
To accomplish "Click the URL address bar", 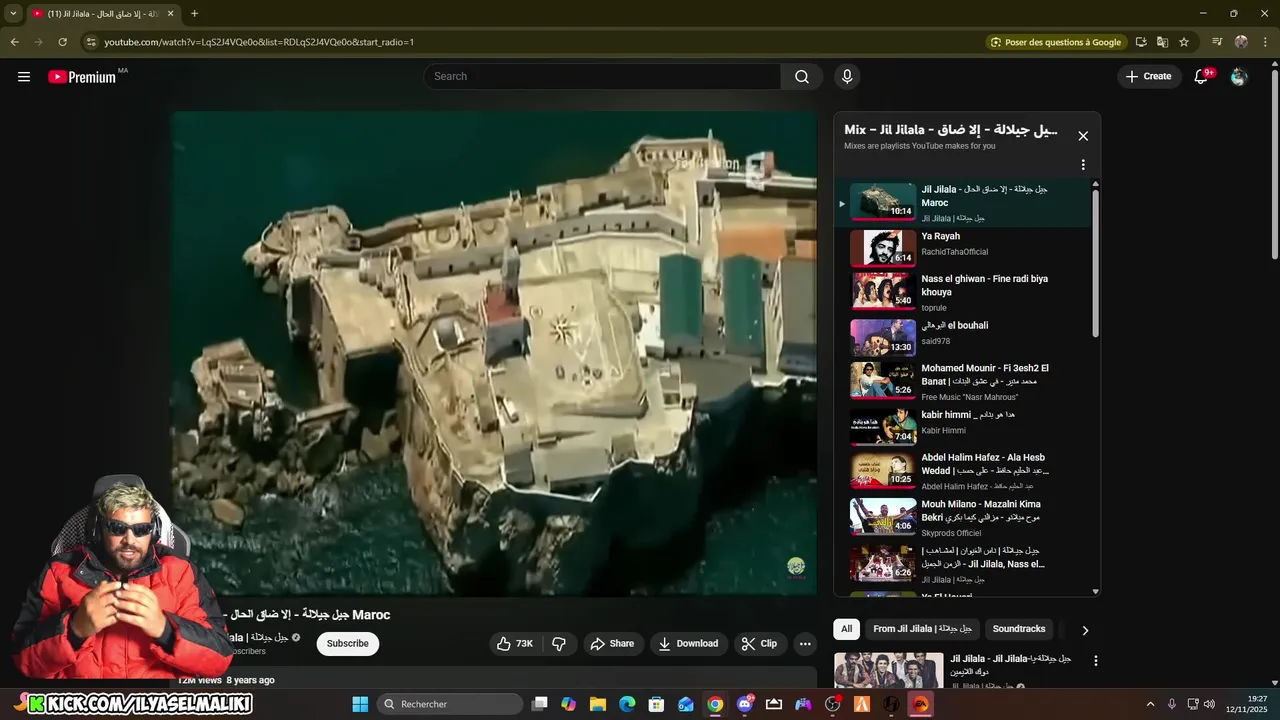I will (x=540, y=42).
